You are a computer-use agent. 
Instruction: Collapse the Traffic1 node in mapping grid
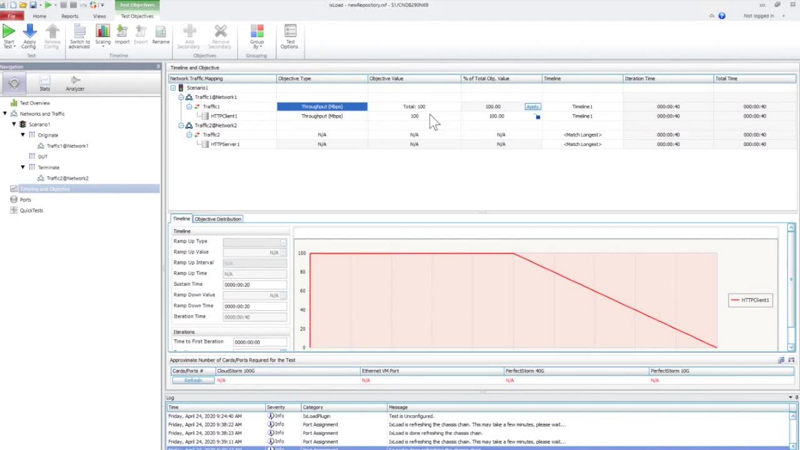[189, 107]
